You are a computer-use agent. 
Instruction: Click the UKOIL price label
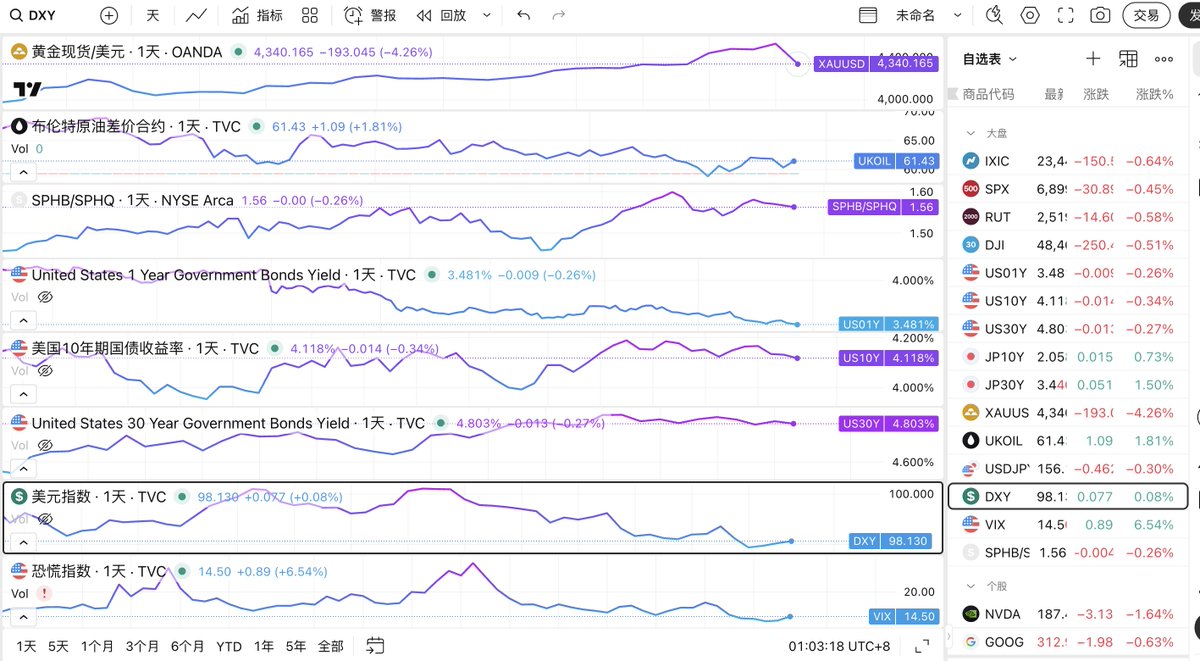tap(897, 161)
